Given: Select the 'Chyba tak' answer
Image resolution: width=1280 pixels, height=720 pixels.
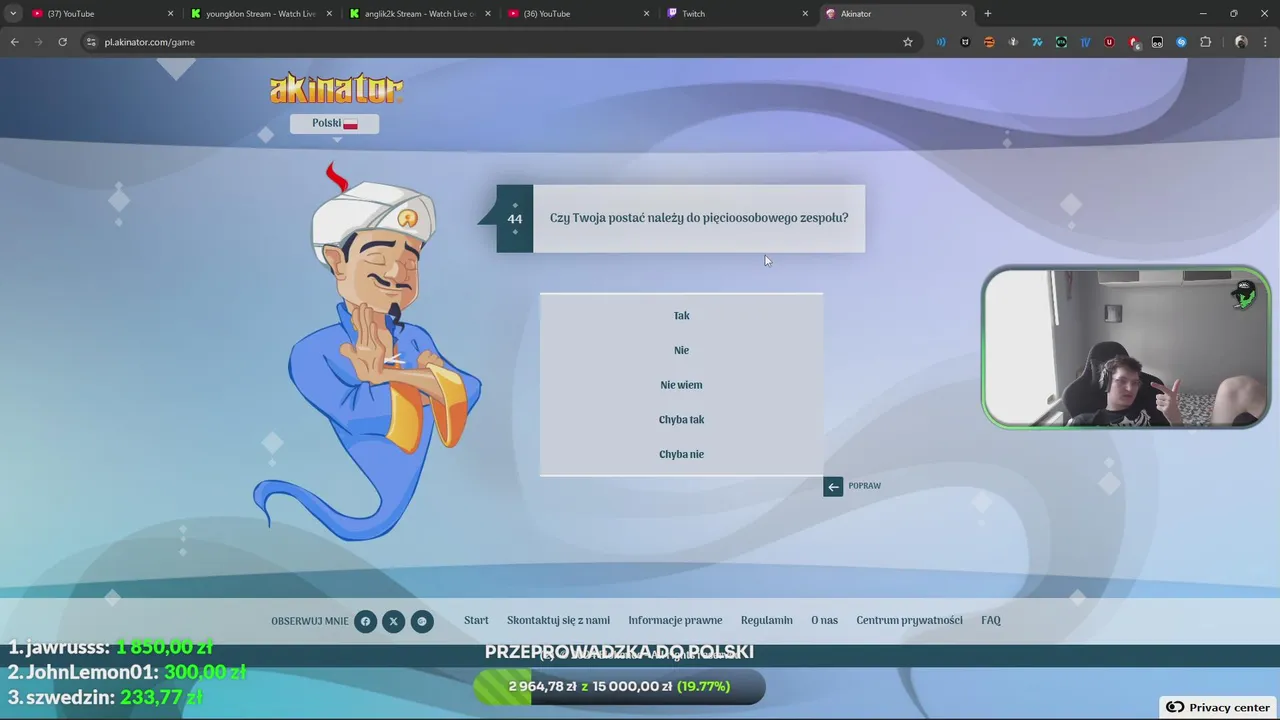Looking at the screenshot, I should 681,420.
